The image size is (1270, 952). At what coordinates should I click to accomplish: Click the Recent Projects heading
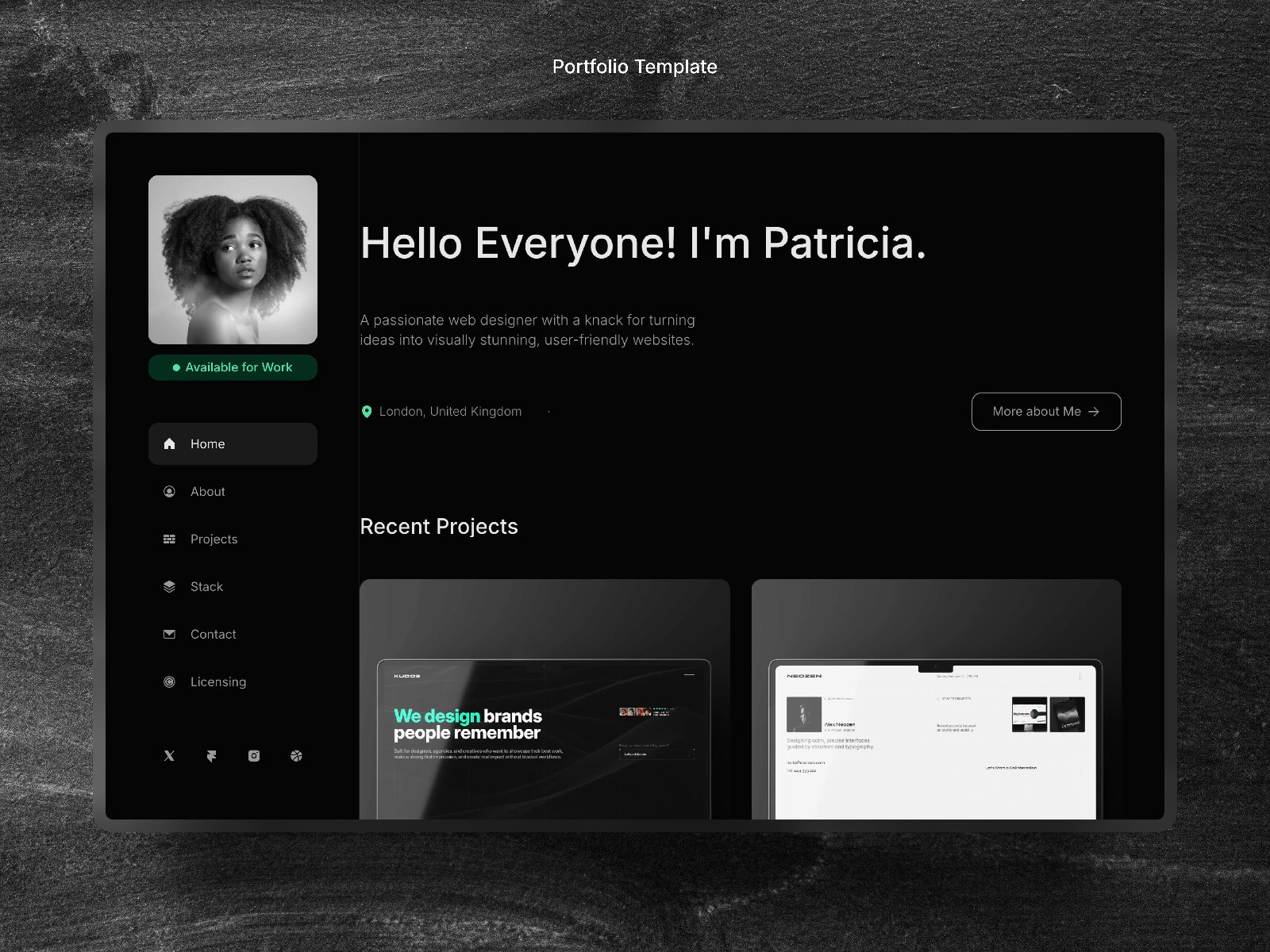pyautogui.click(x=439, y=526)
